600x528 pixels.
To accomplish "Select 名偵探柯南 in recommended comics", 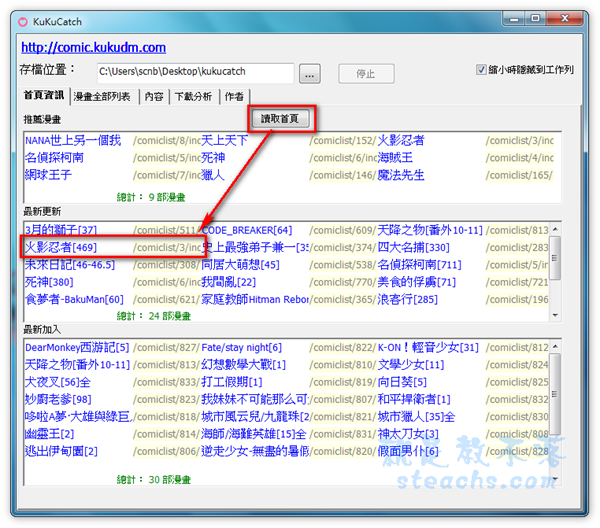I will pos(54,158).
